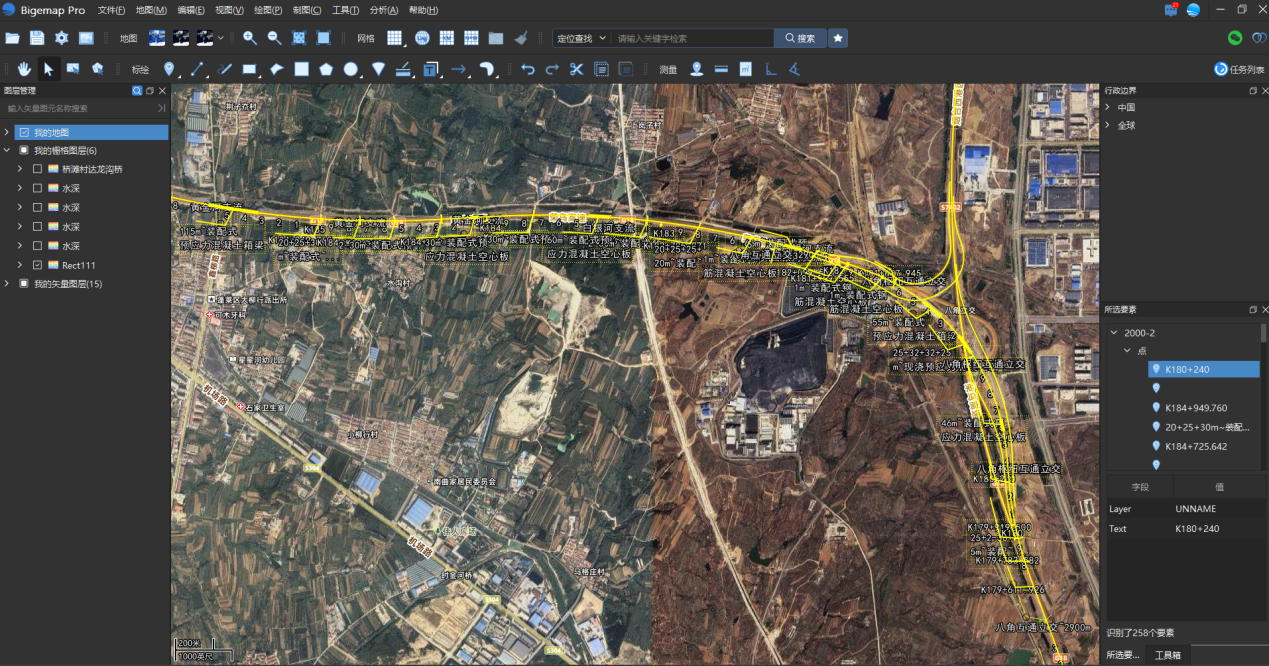
Task: Open the 文件(F) menu
Action: click(111, 10)
